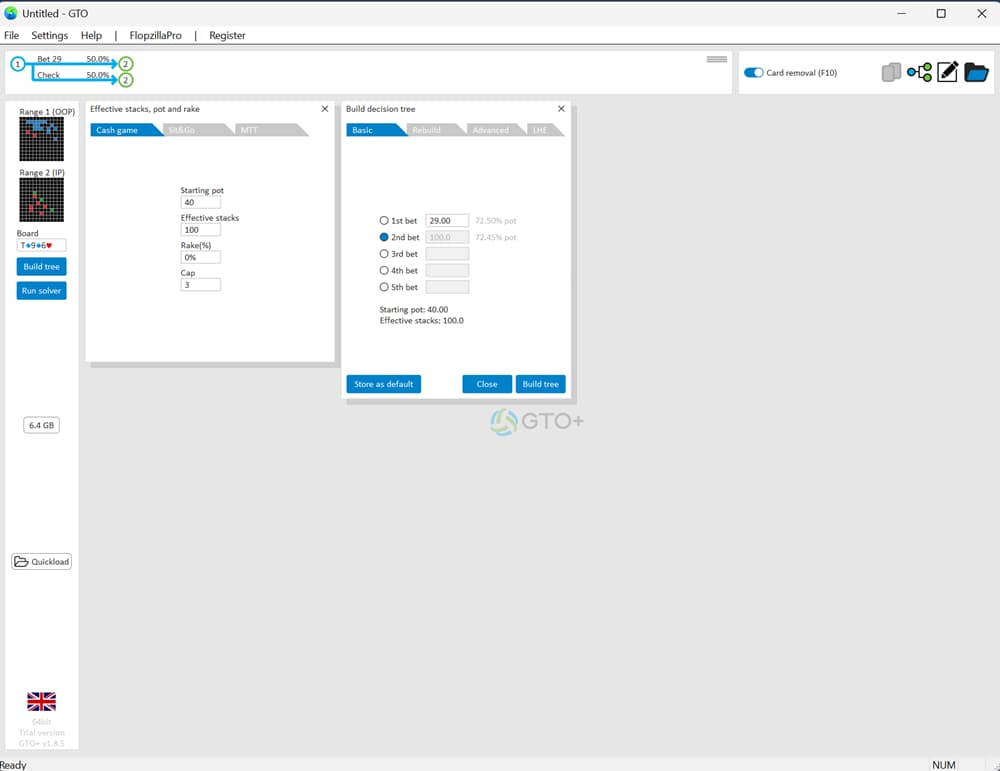The image size is (1000, 771).
Task: Select the 4th bet radio button
Action: (384, 270)
